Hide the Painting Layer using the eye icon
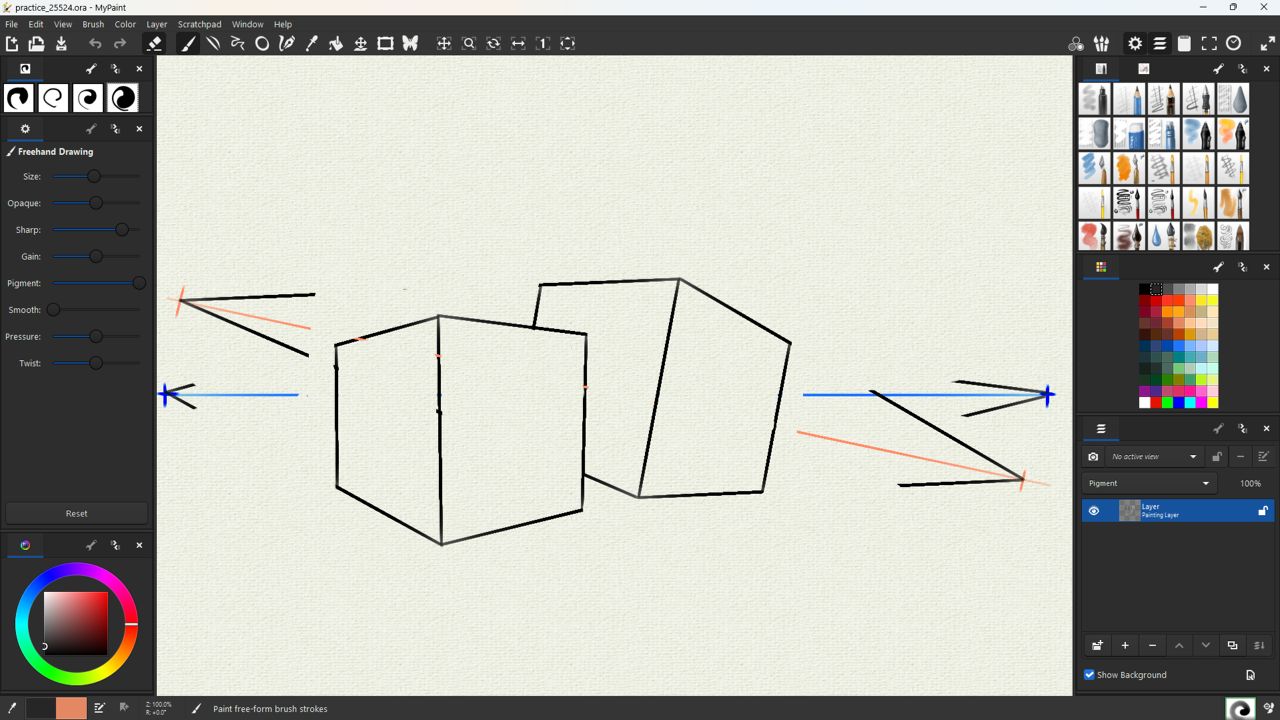1280x720 pixels. click(1094, 511)
